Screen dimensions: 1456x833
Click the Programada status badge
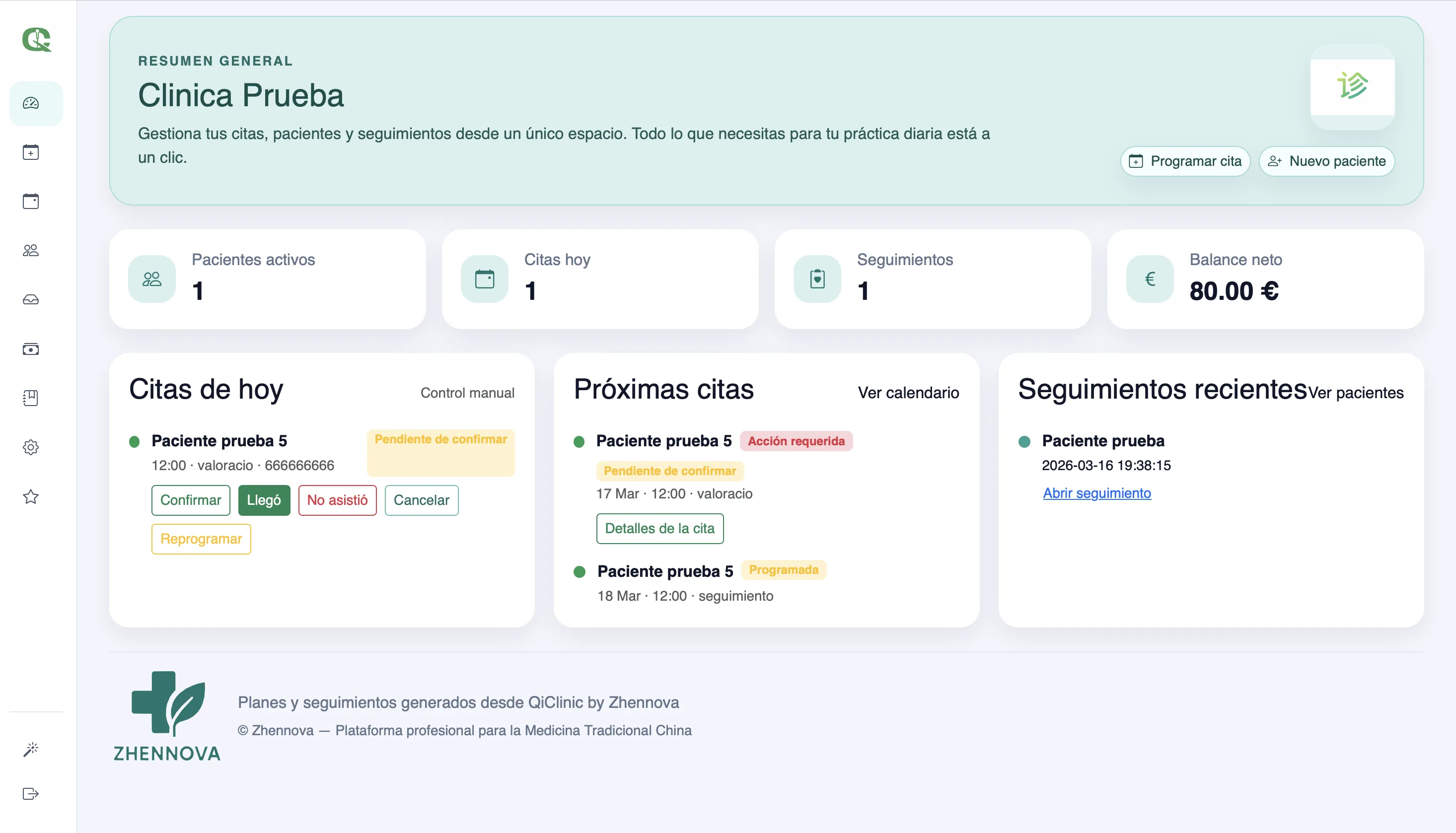tap(784, 570)
